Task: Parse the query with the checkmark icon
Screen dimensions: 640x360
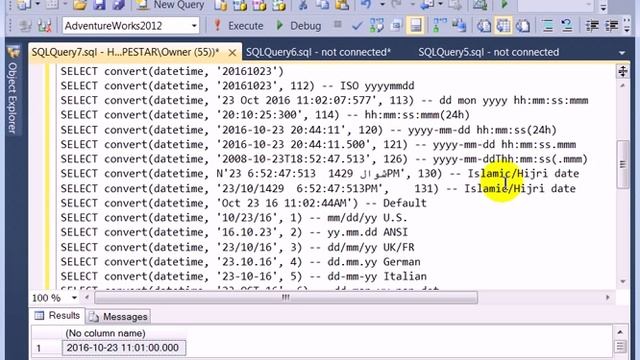Action: pos(357,26)
